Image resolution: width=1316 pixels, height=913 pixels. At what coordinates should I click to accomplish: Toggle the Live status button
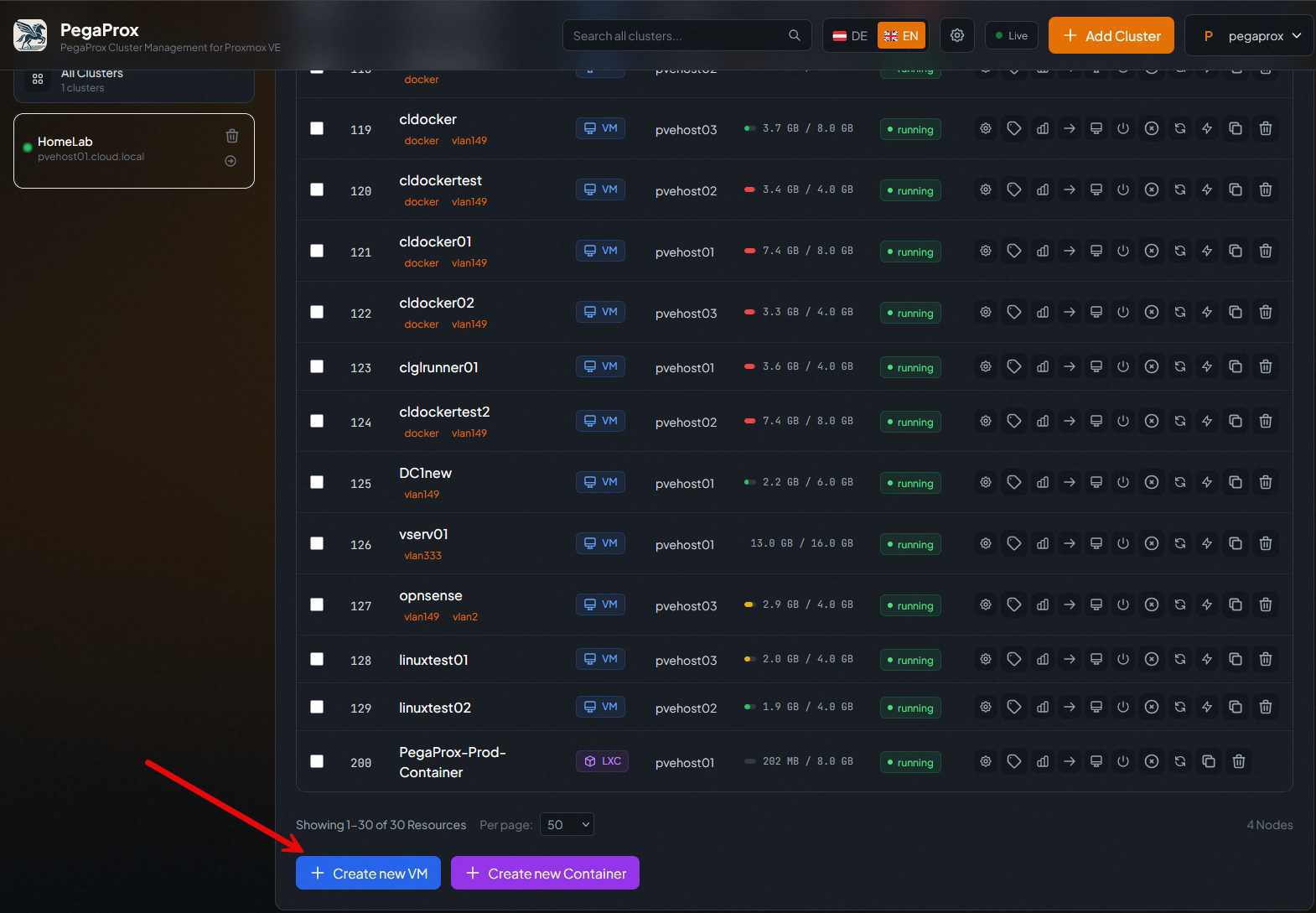click(1012, 35)
